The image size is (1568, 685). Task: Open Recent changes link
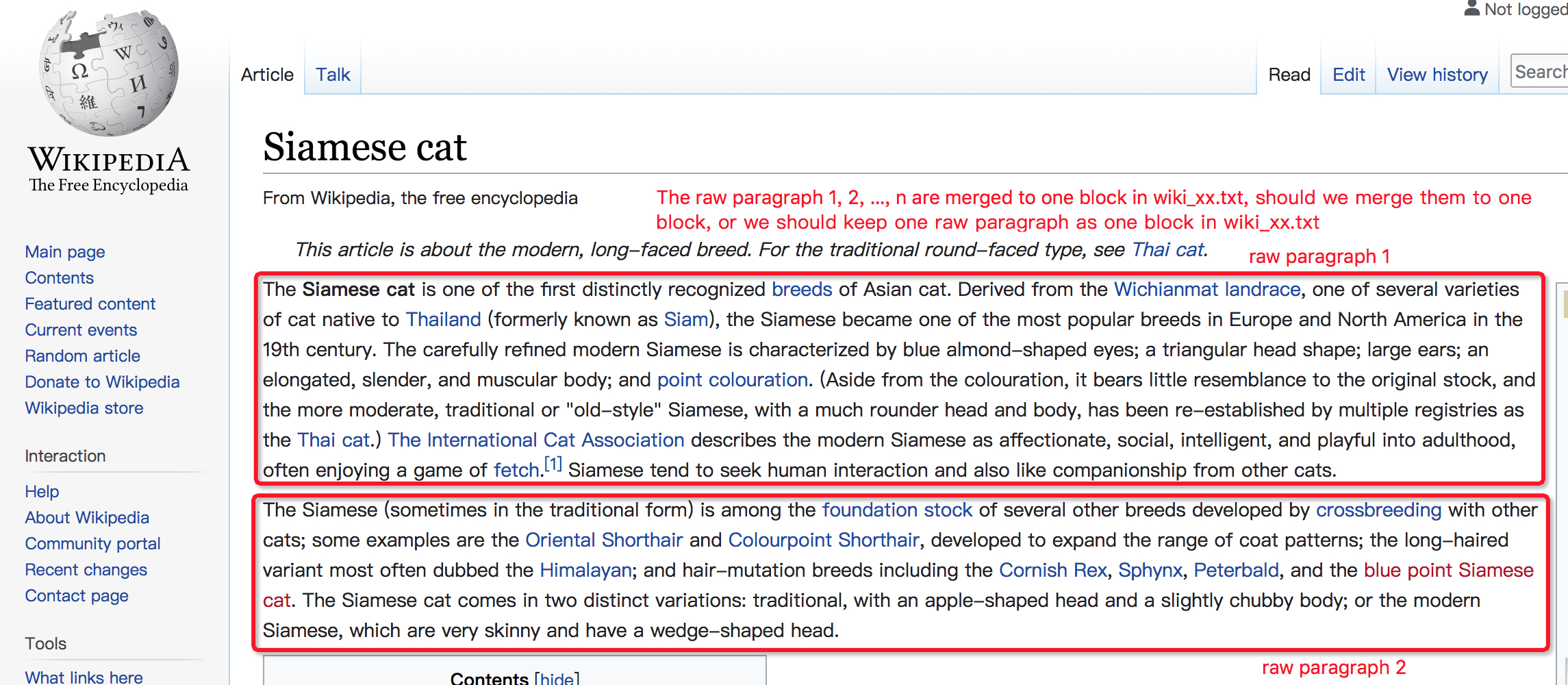[x=86, y=569]
